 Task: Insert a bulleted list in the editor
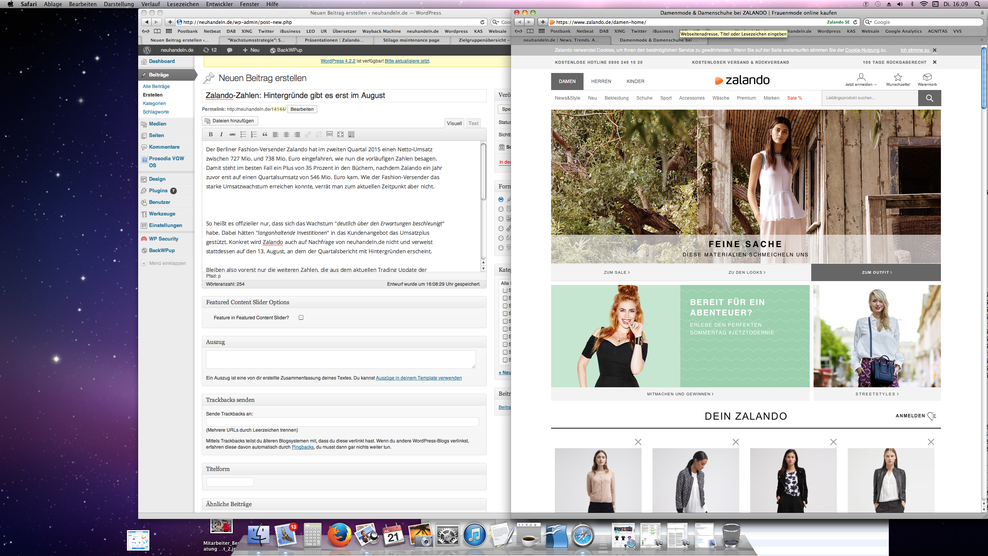243,134
